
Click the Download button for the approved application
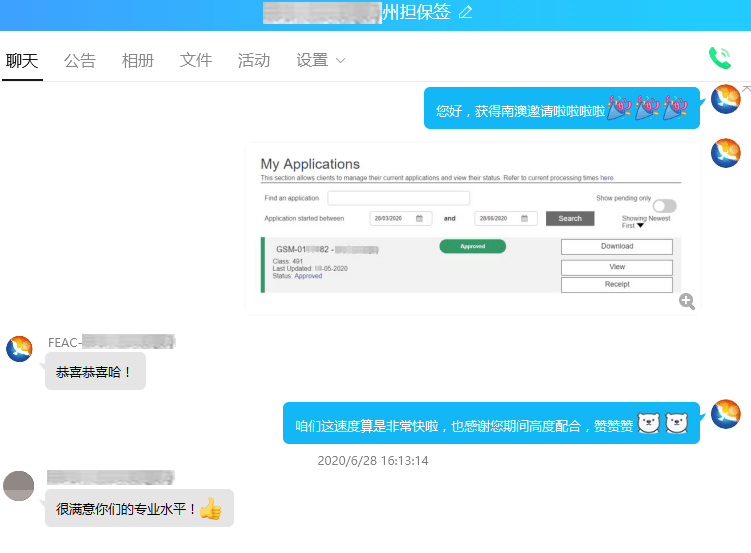coord(616,246)
